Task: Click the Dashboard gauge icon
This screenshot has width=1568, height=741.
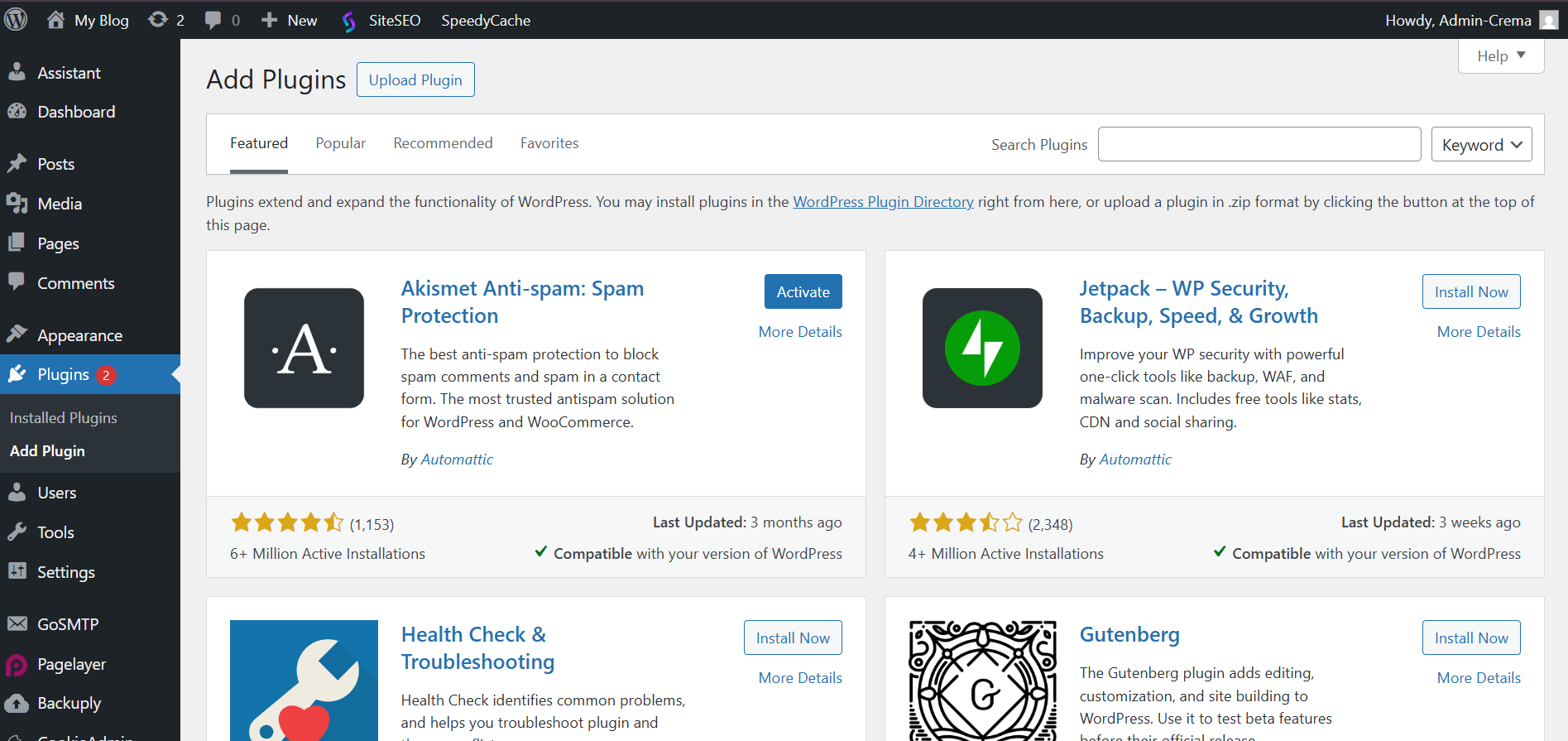Action: tap(17, 111)
